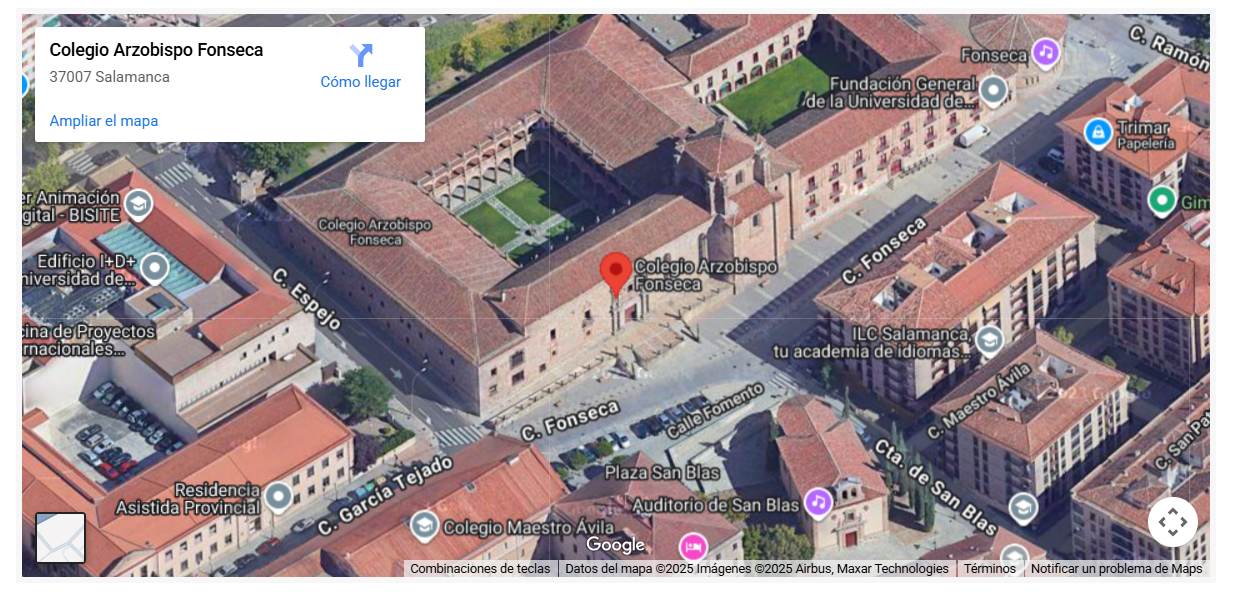This screenshot has width=1240, height=595.
Task: Click the Residencia Asistida Provincial marker icon
Action: coord(277,495)
